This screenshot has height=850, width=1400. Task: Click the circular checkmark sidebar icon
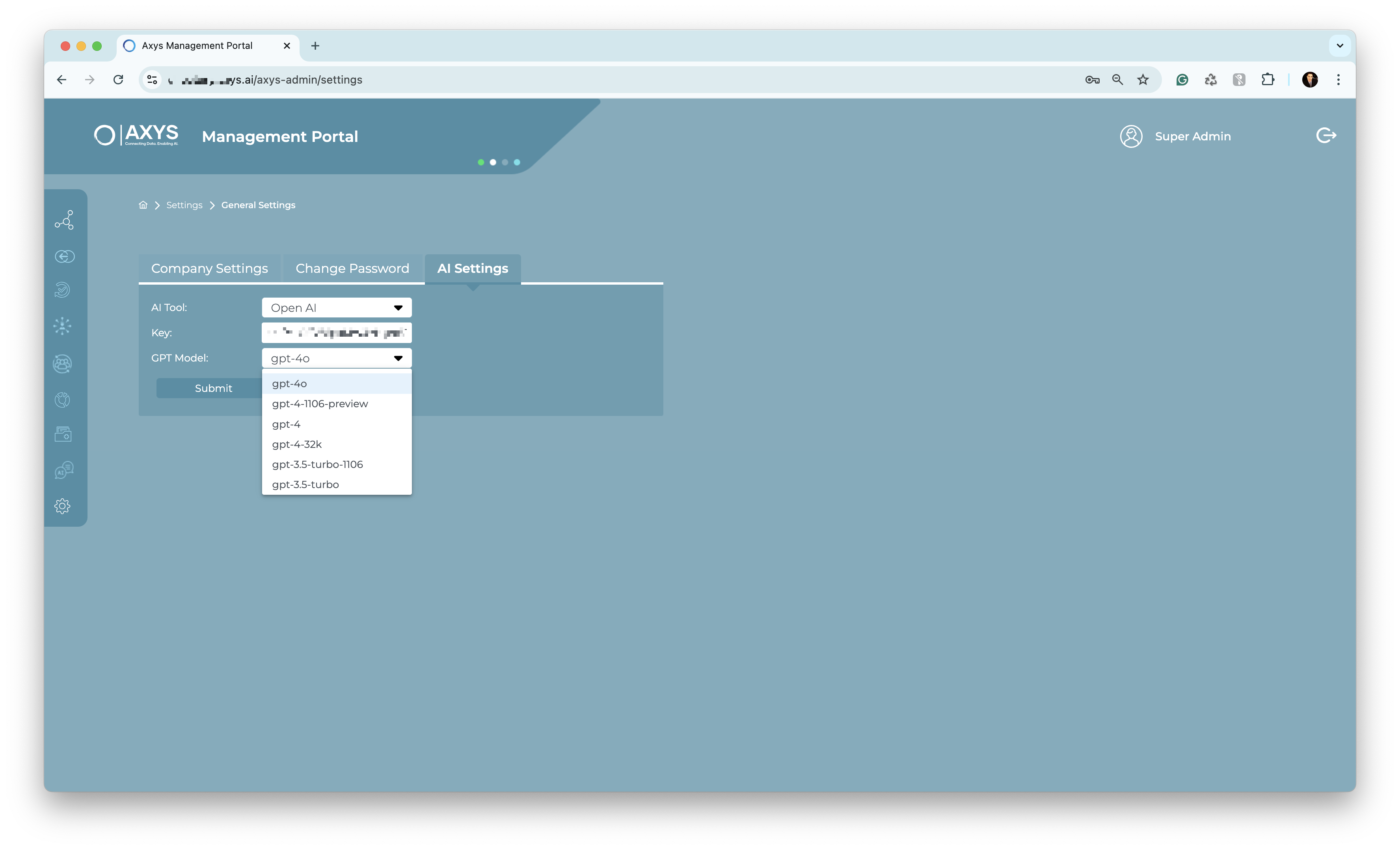pyautogui.click(x=63, y=290)
